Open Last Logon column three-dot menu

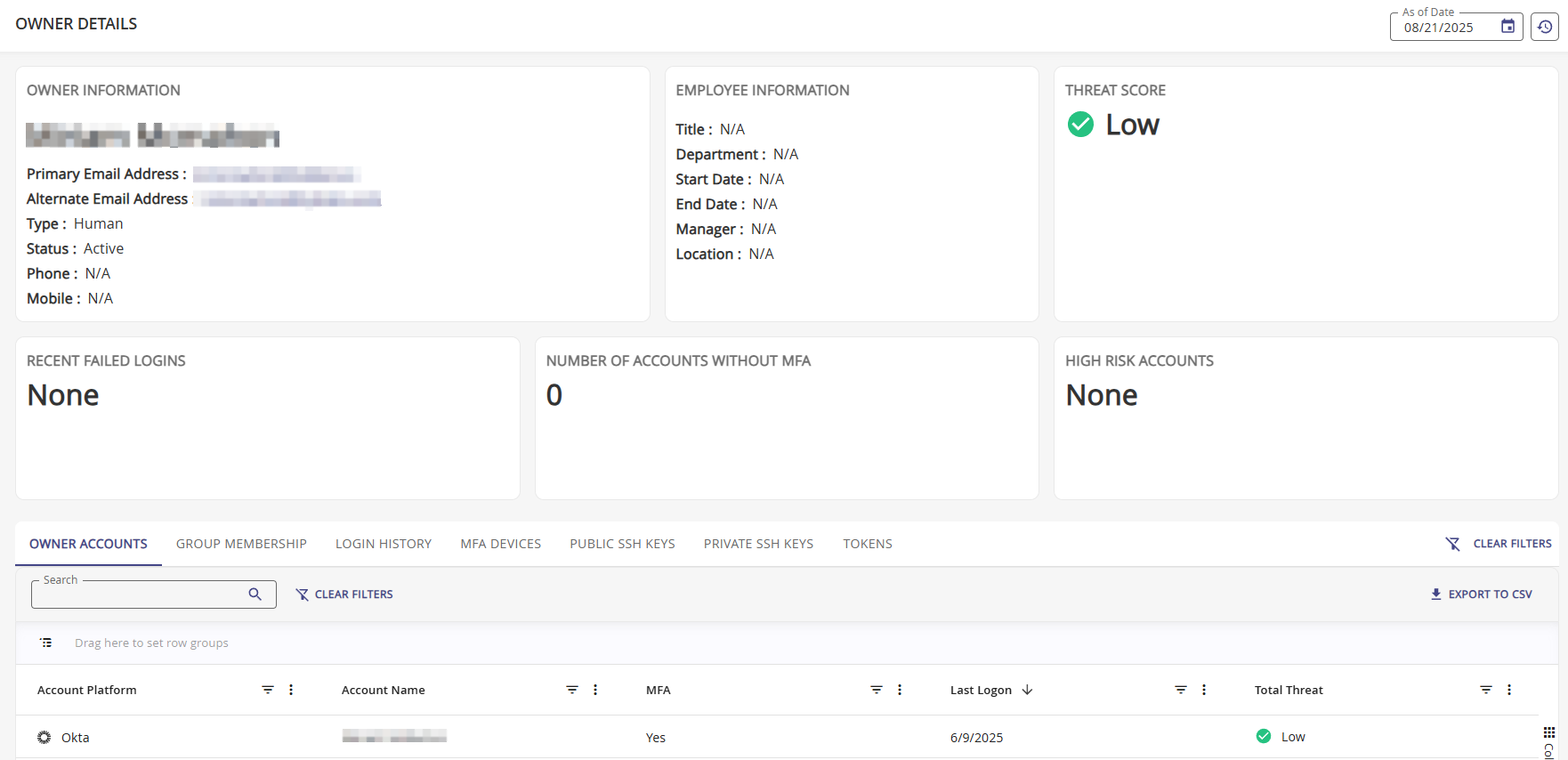click(1204, 690)
